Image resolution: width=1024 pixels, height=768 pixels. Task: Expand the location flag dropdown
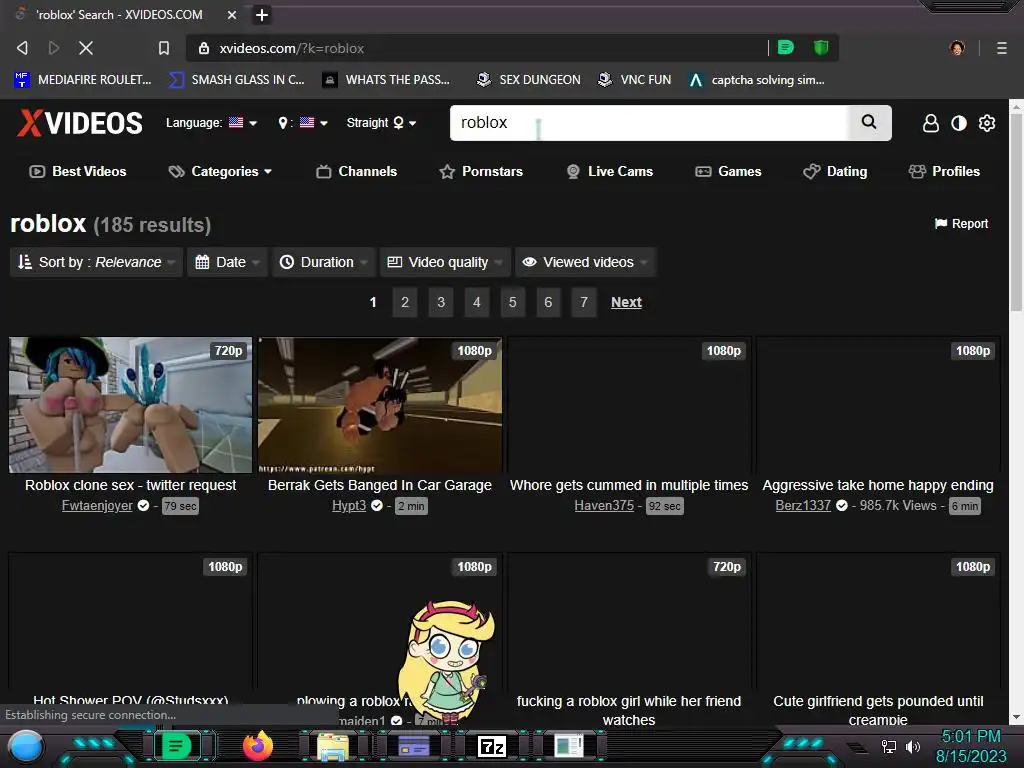303,123
